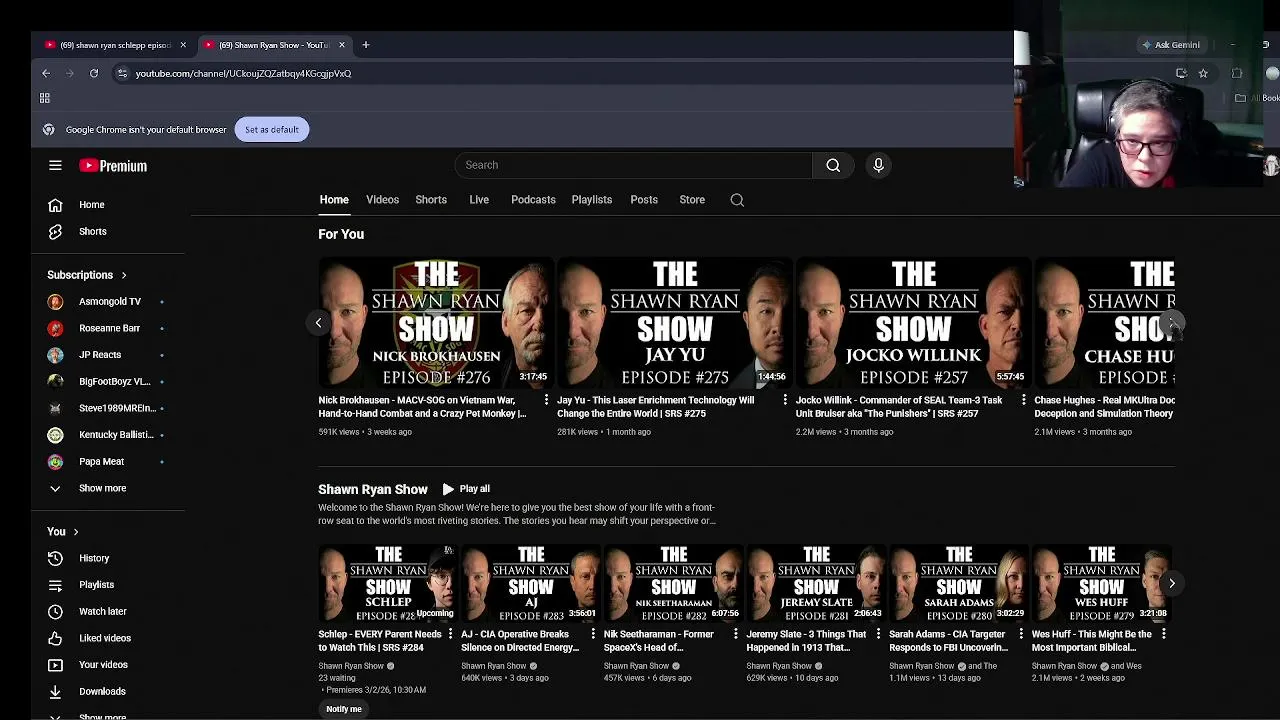Click the search magnifier button
1280x720 pixels.
pyautogui.click(x=833, y=165)
